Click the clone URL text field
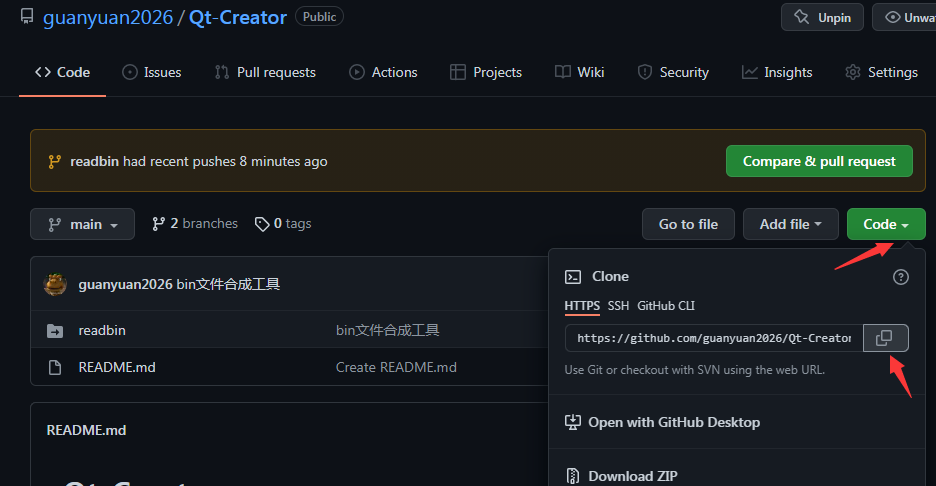This screenshot has width=936, height=486. coord(714,338)
